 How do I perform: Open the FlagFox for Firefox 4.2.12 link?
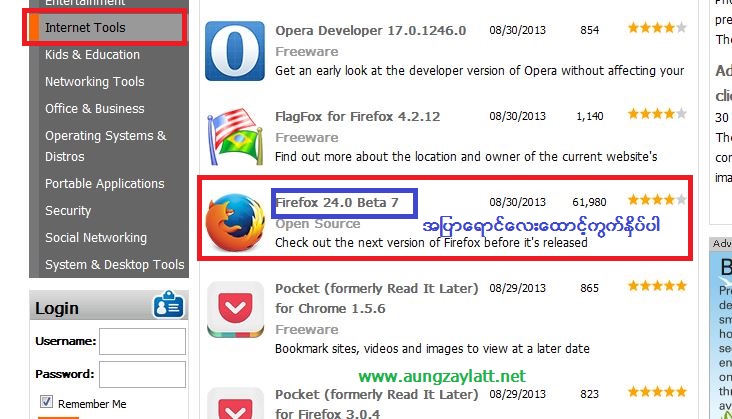358,117
